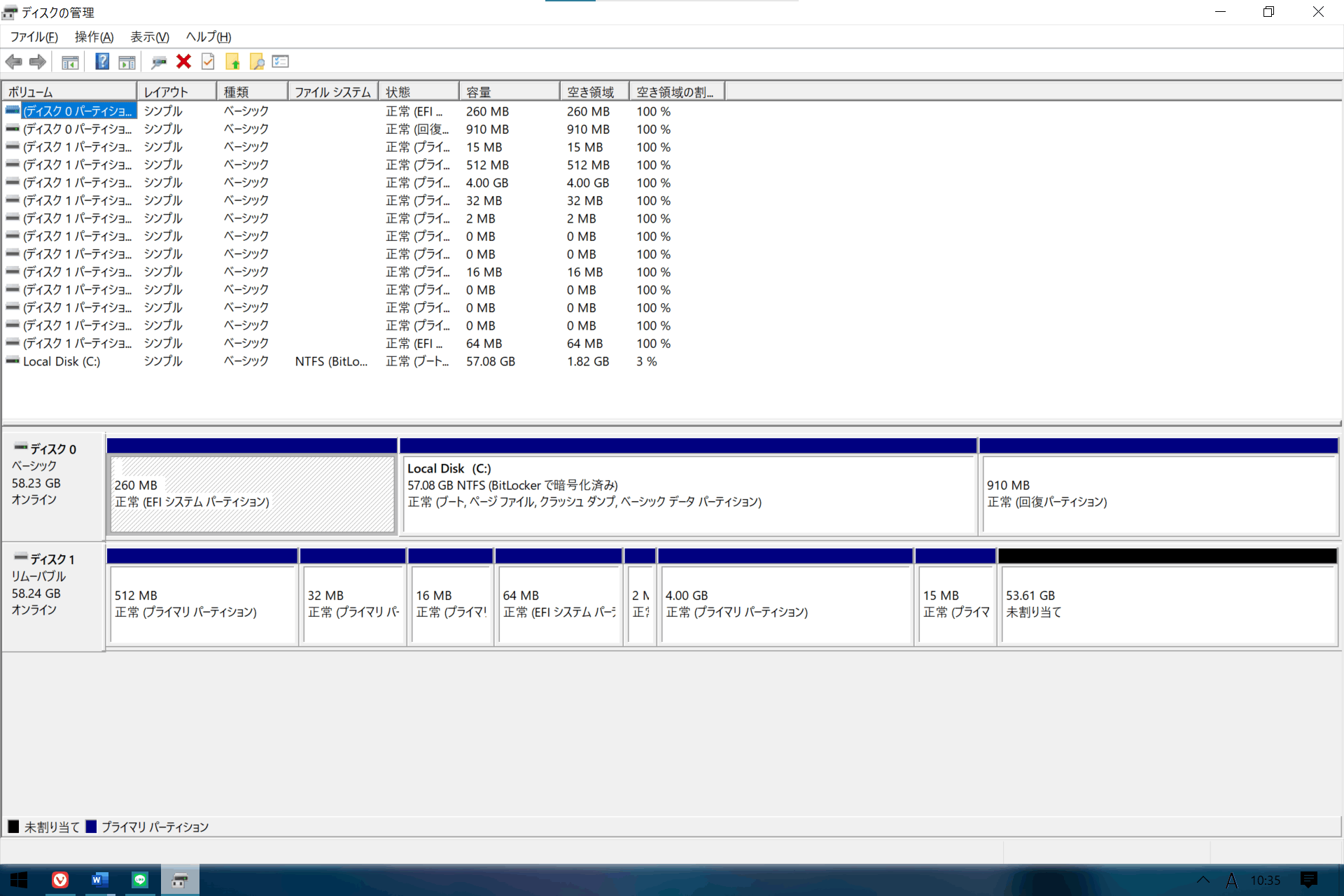Click the properties checkmark page icon
Image resolution: width=1344 pixels, height=896 pixels.
[x=208, y=62]
